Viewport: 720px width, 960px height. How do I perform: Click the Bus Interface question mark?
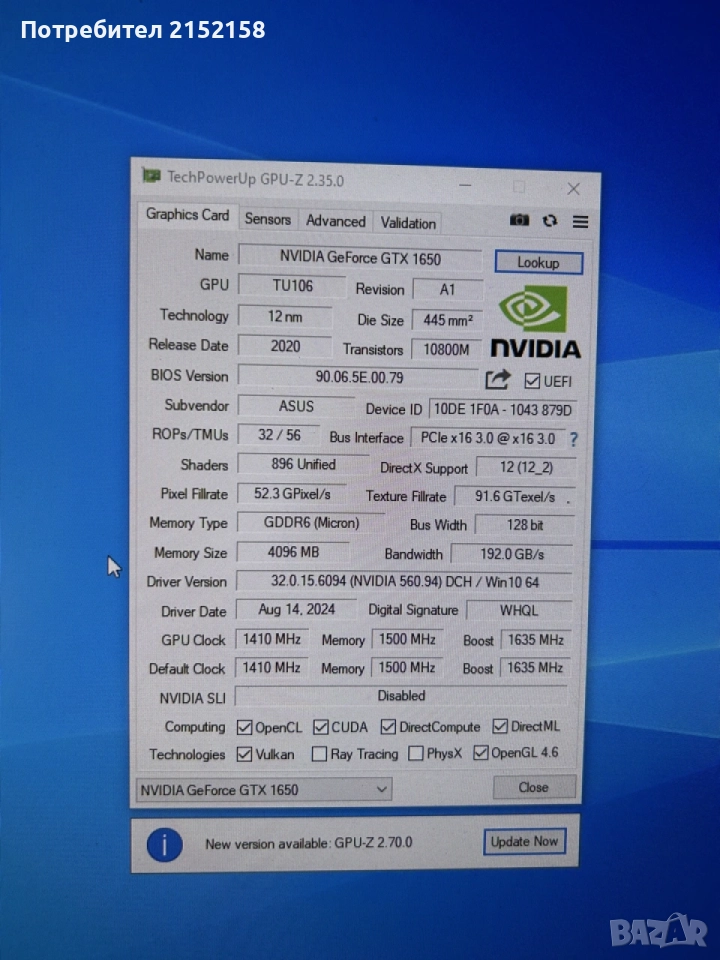[x=573, y=439]
